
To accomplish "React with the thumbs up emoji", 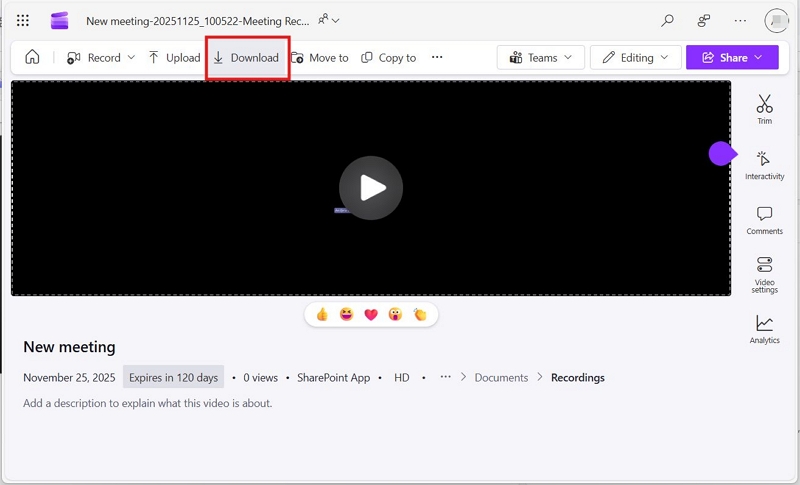I will [322, 315].
